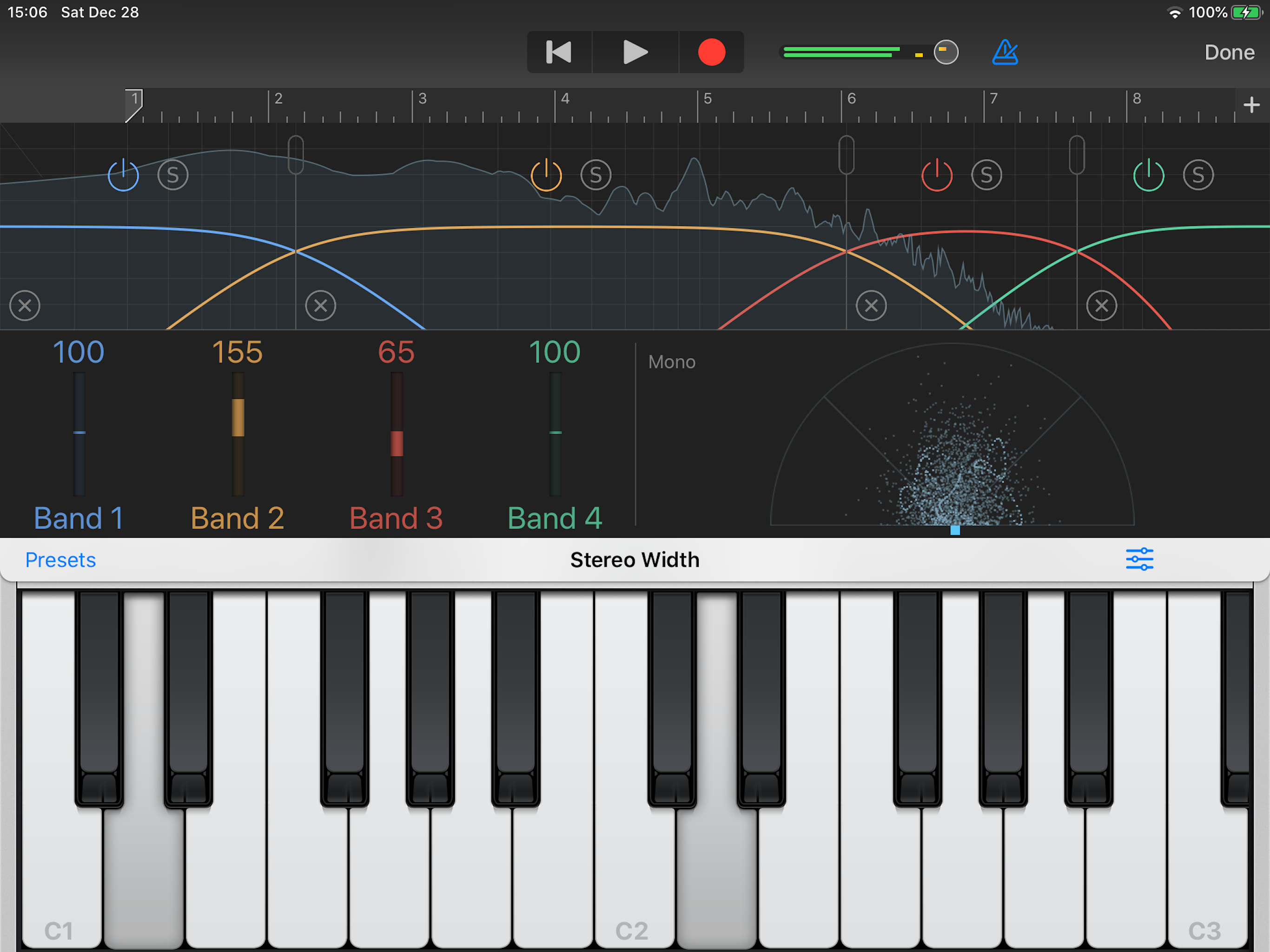Toggle the blue Band 1 power button
1270x952 pixels.
point(123,175)
